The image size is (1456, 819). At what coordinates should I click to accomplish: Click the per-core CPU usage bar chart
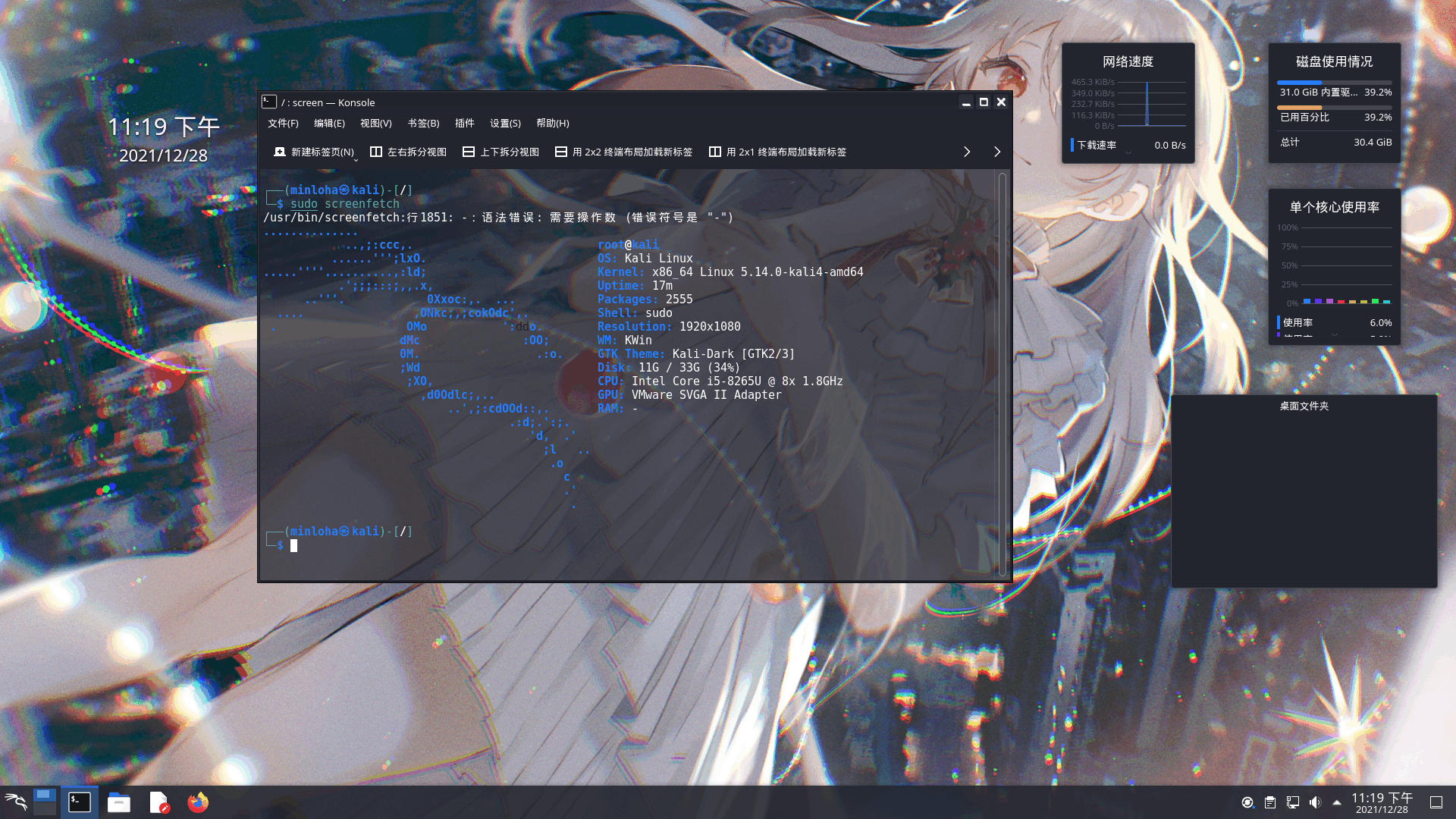click(x=1334, y=265)
